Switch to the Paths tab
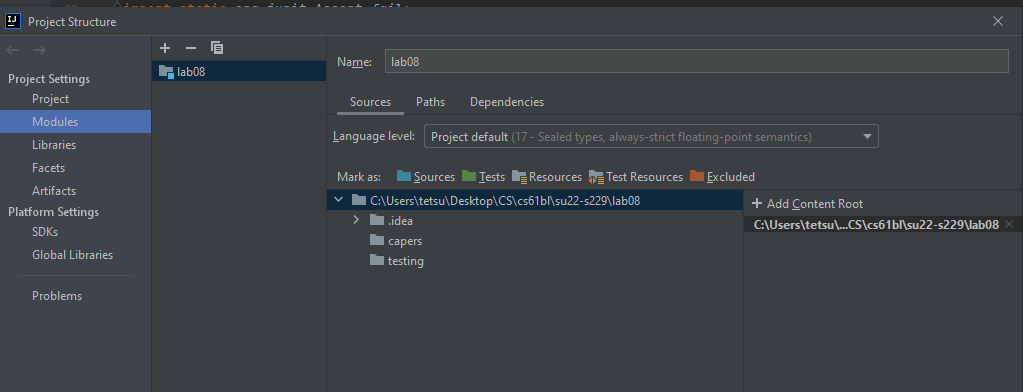This screenshot has width=1023, height=392. click(x=431, y=102)
